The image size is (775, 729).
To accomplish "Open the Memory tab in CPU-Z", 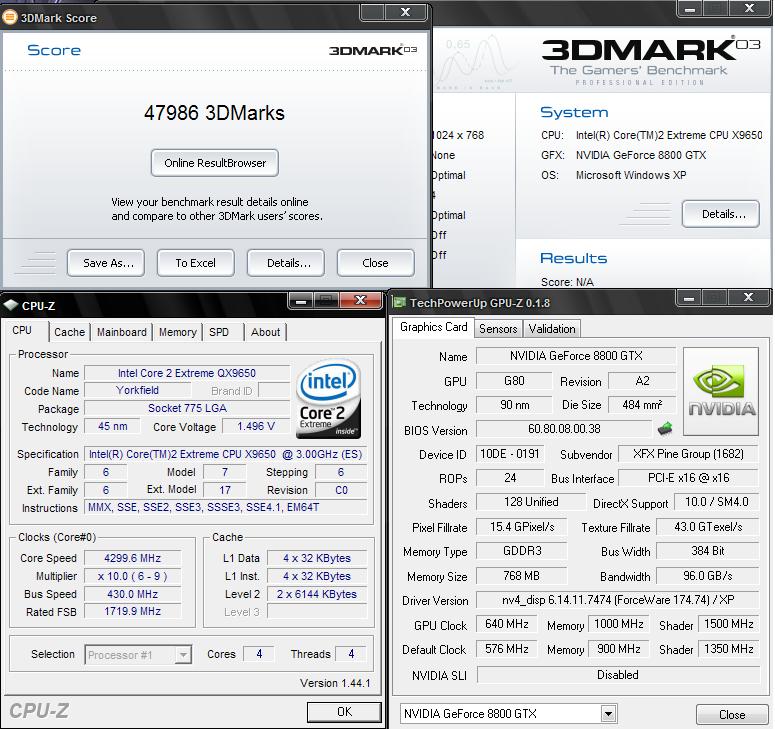I will tap(177, 332).
